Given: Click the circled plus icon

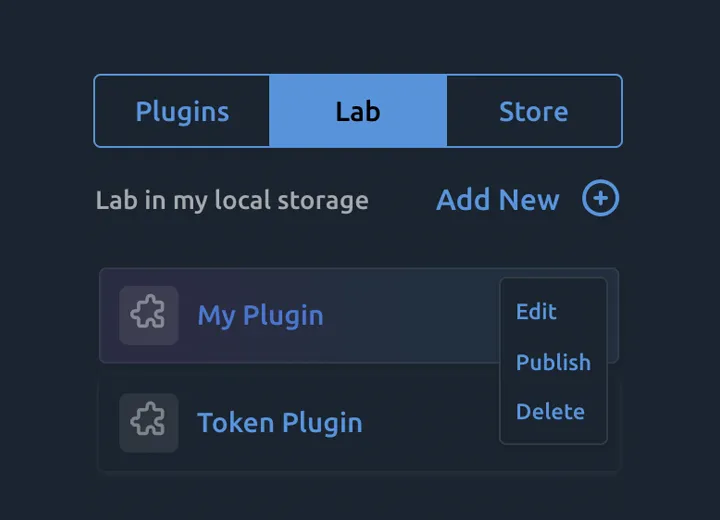Looking at the screenshot, I should point(601,199).
